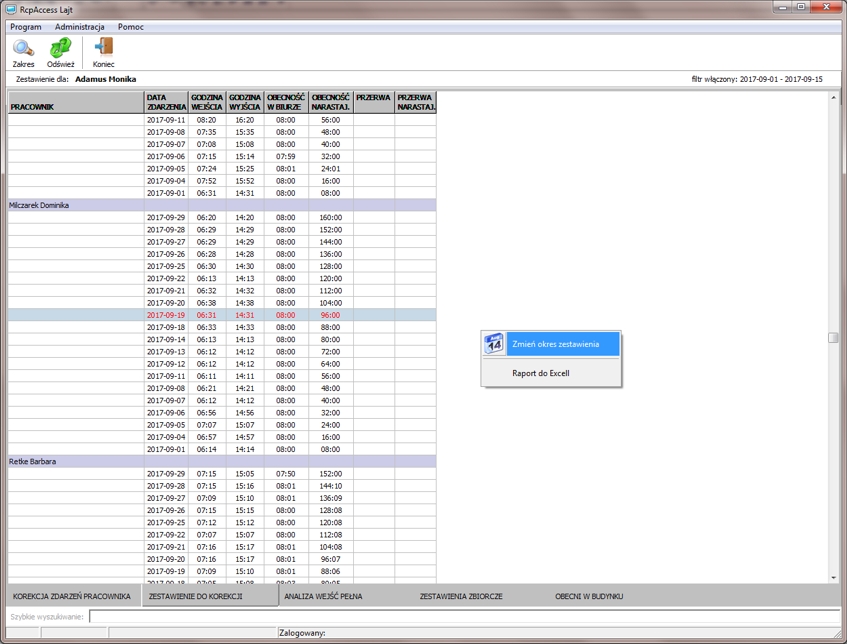847x644 pixels.
Task: Click the scrollbar down arrow
Action: coord(834,578)
